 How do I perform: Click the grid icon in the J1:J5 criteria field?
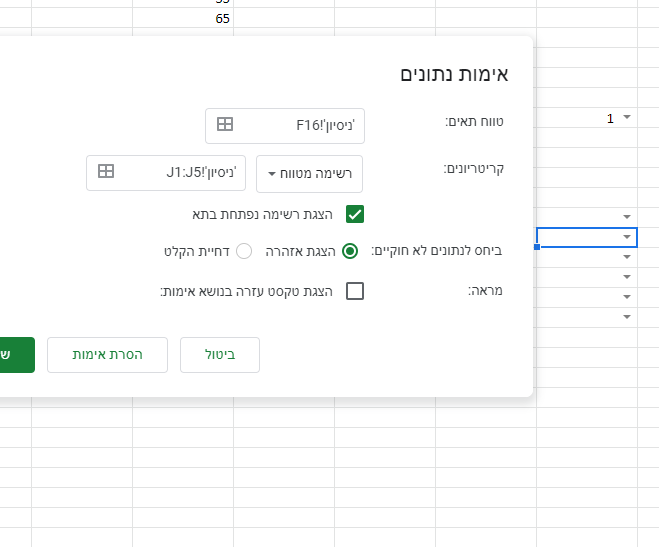coord(106,172)
